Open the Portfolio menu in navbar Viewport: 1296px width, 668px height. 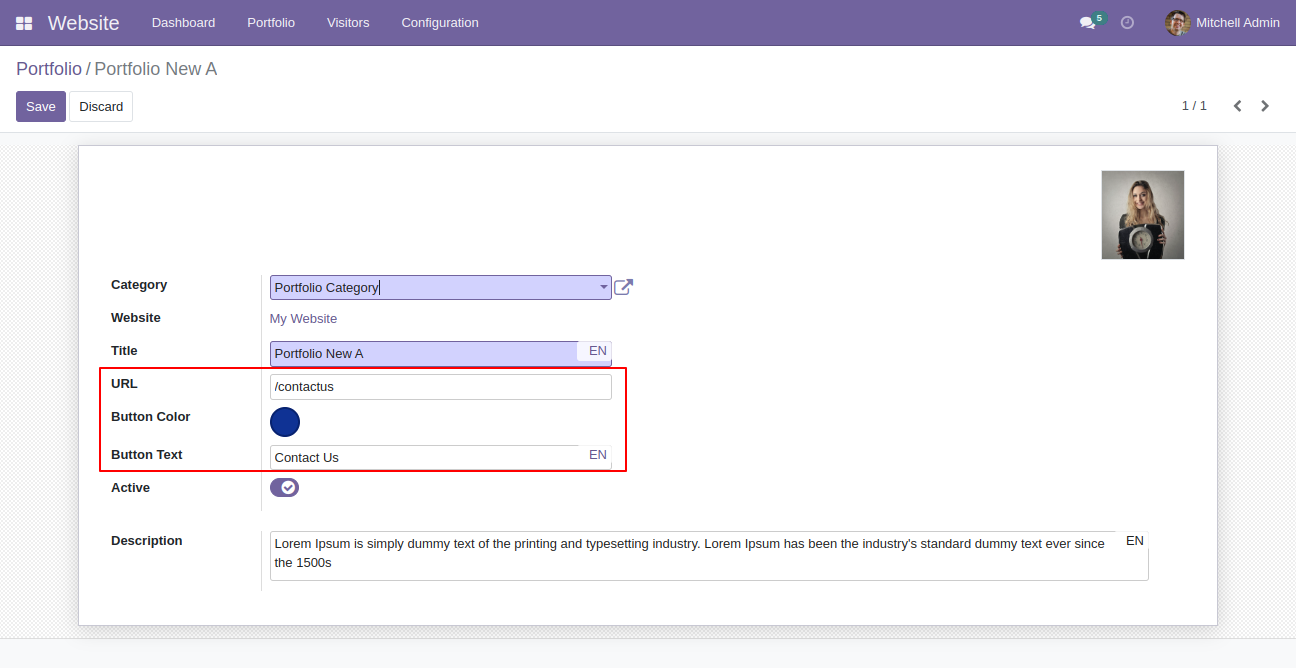[x=271, y=23]
